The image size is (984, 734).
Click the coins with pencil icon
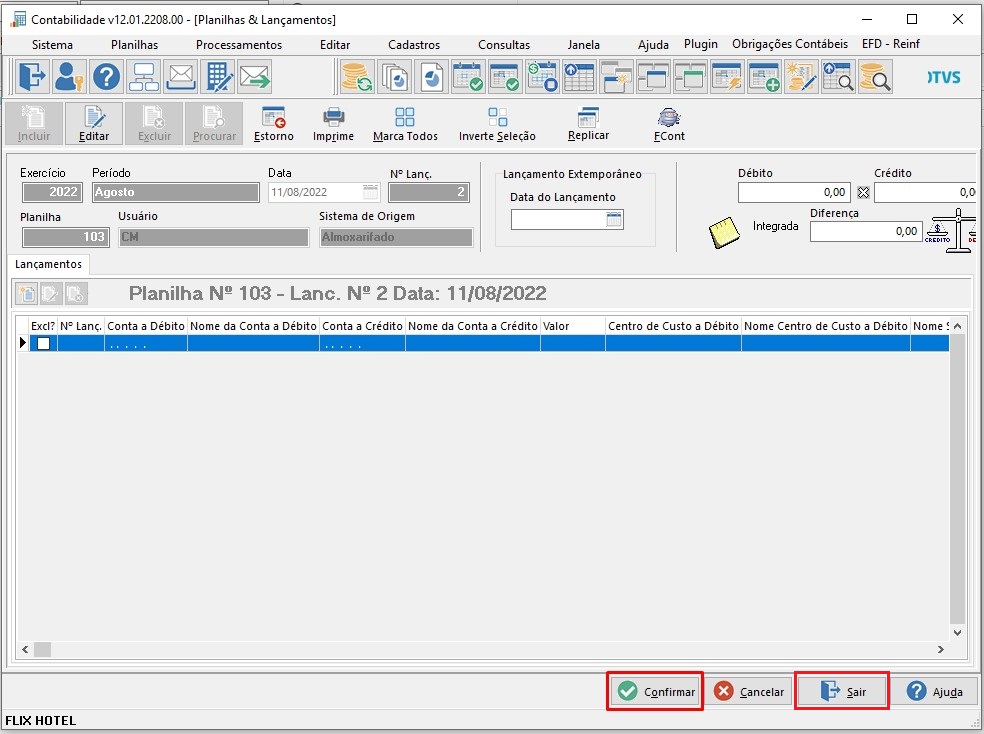[801, 77]
